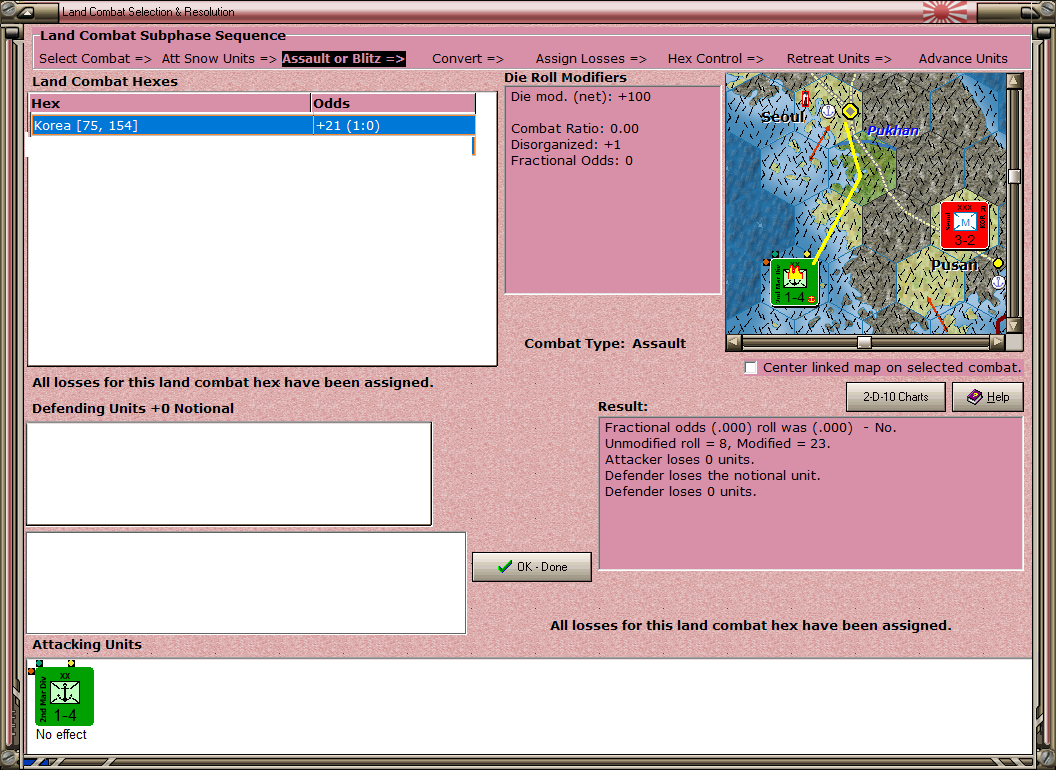Click the Seoul port anchor icon on map
The height and width of the screenshot is (770, 1056).
click(828, 111)
